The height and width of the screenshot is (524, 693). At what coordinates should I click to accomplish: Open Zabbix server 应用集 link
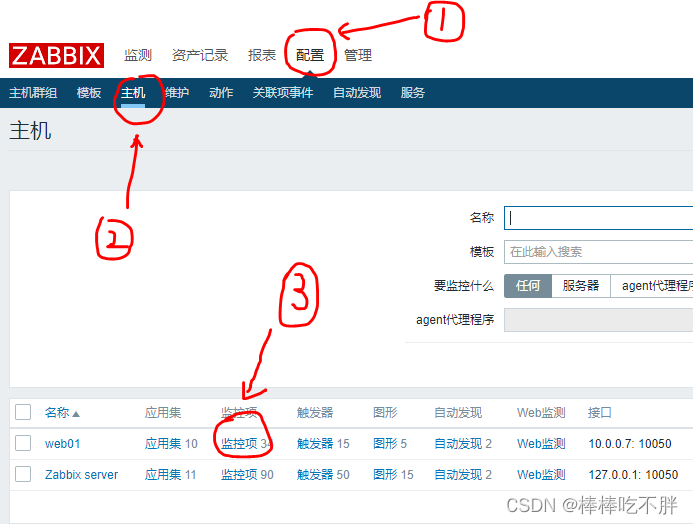pos(163,475)
